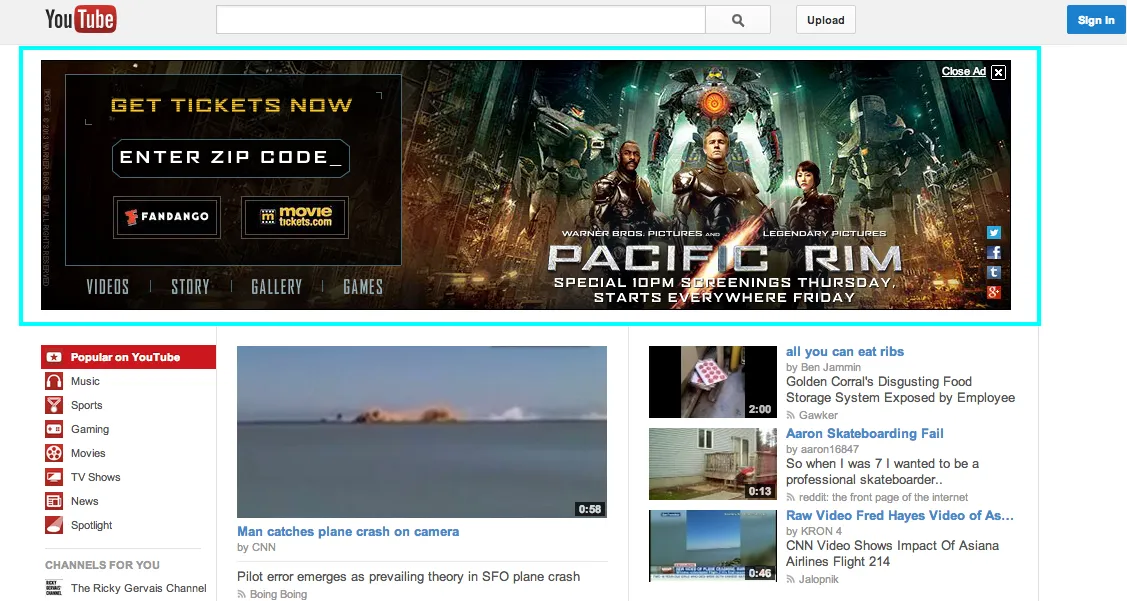Click the News newspaper icon

point(54,501)
